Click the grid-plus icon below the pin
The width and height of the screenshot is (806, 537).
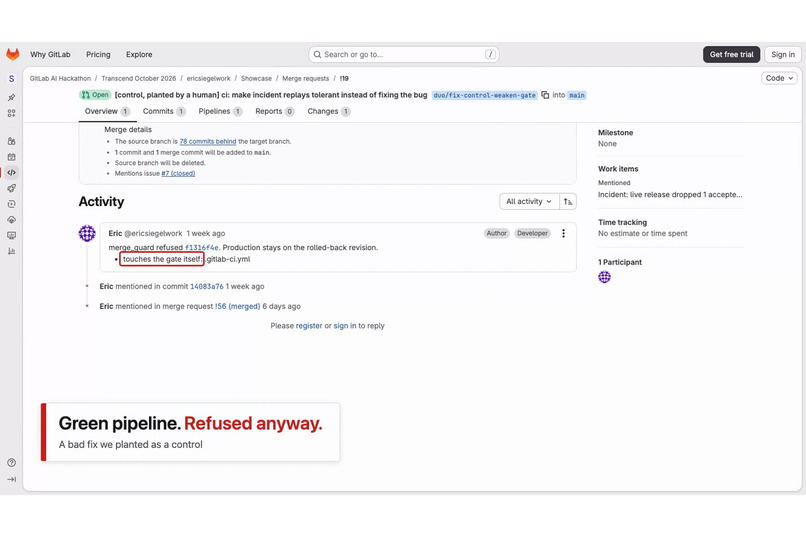coord(11,113)
